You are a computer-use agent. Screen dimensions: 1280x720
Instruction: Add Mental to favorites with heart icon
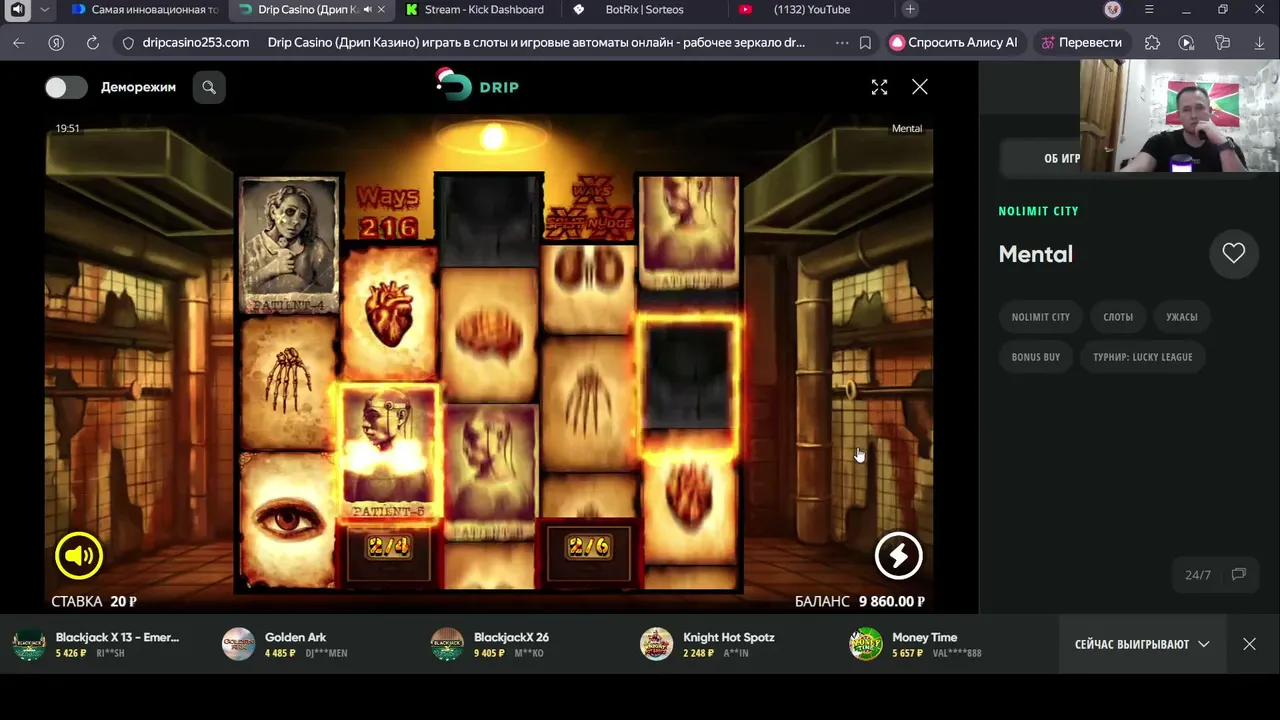pos(1233,254)
